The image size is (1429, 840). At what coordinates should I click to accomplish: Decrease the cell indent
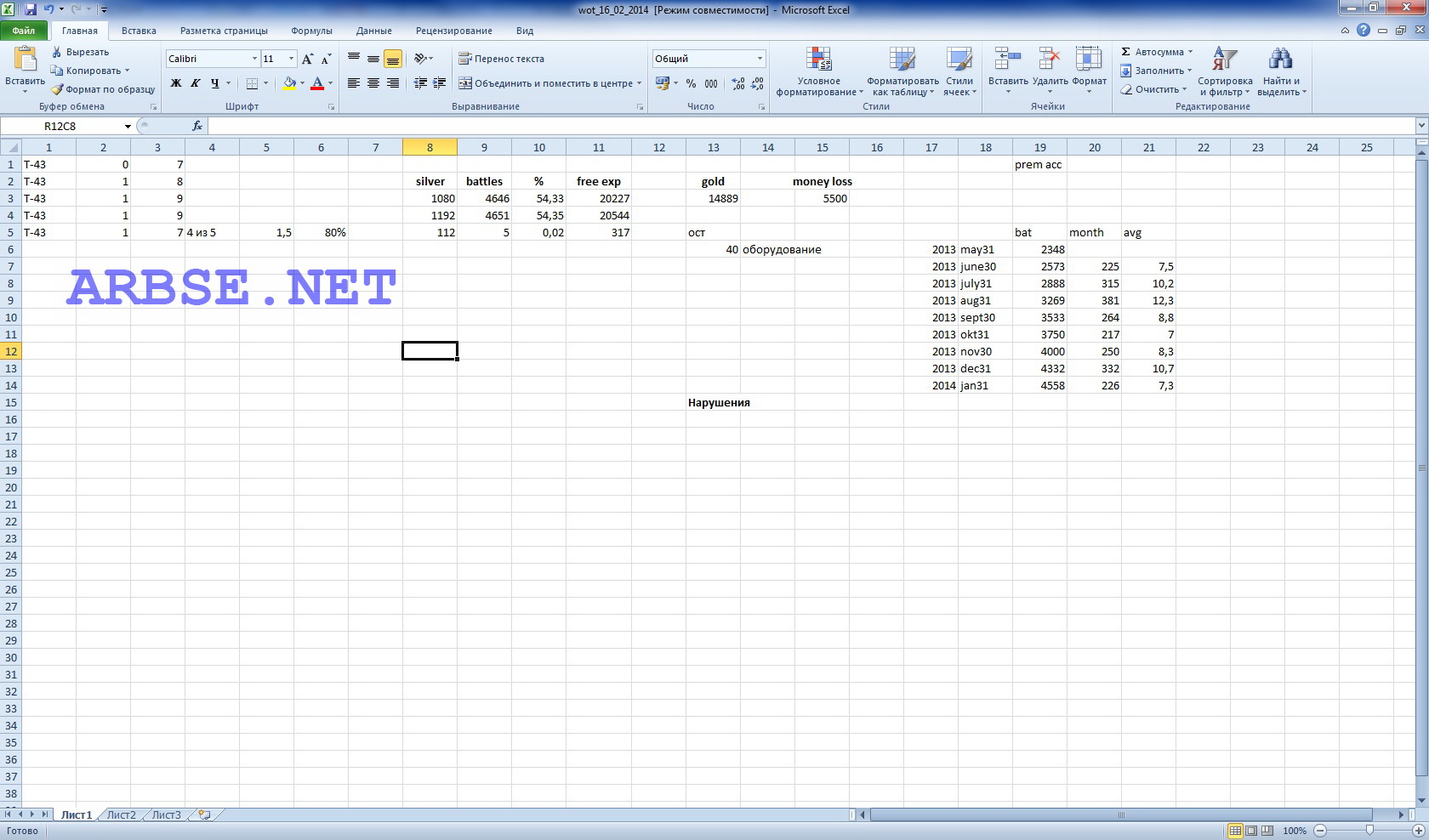click(420, 83)
